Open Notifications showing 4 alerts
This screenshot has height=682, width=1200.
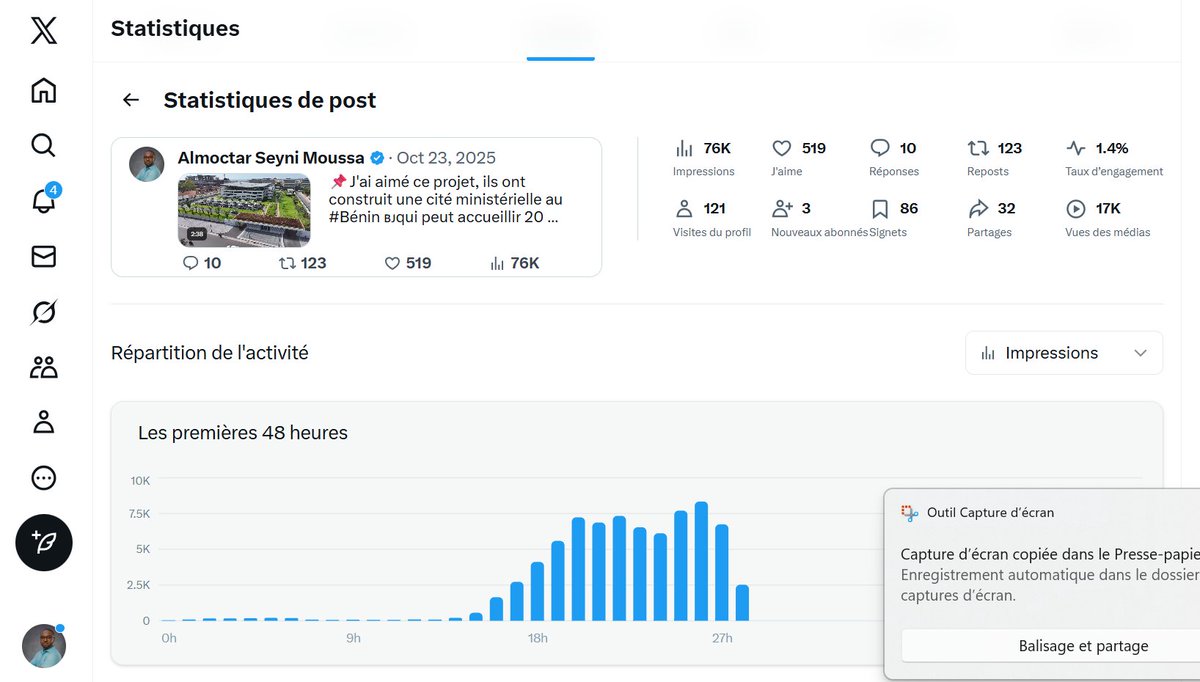[x=42, y=201]
